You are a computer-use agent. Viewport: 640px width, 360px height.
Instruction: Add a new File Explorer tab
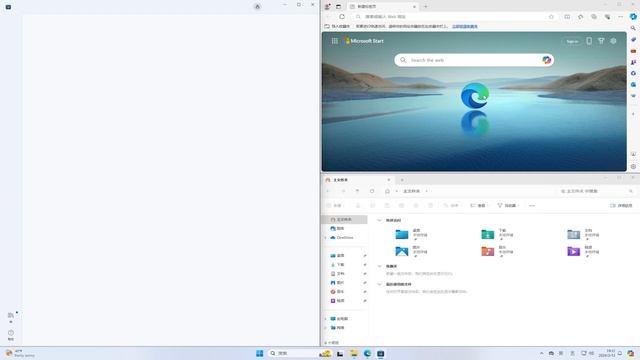click(x=402, y=180)
